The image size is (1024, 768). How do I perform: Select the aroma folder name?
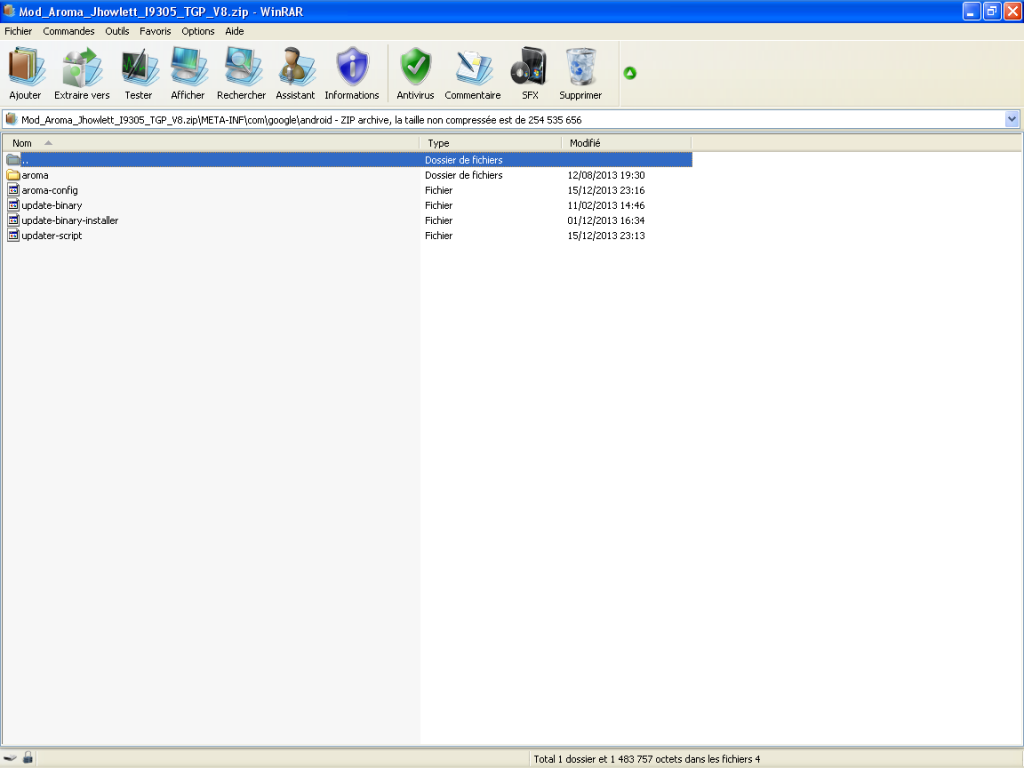[35, 175]
